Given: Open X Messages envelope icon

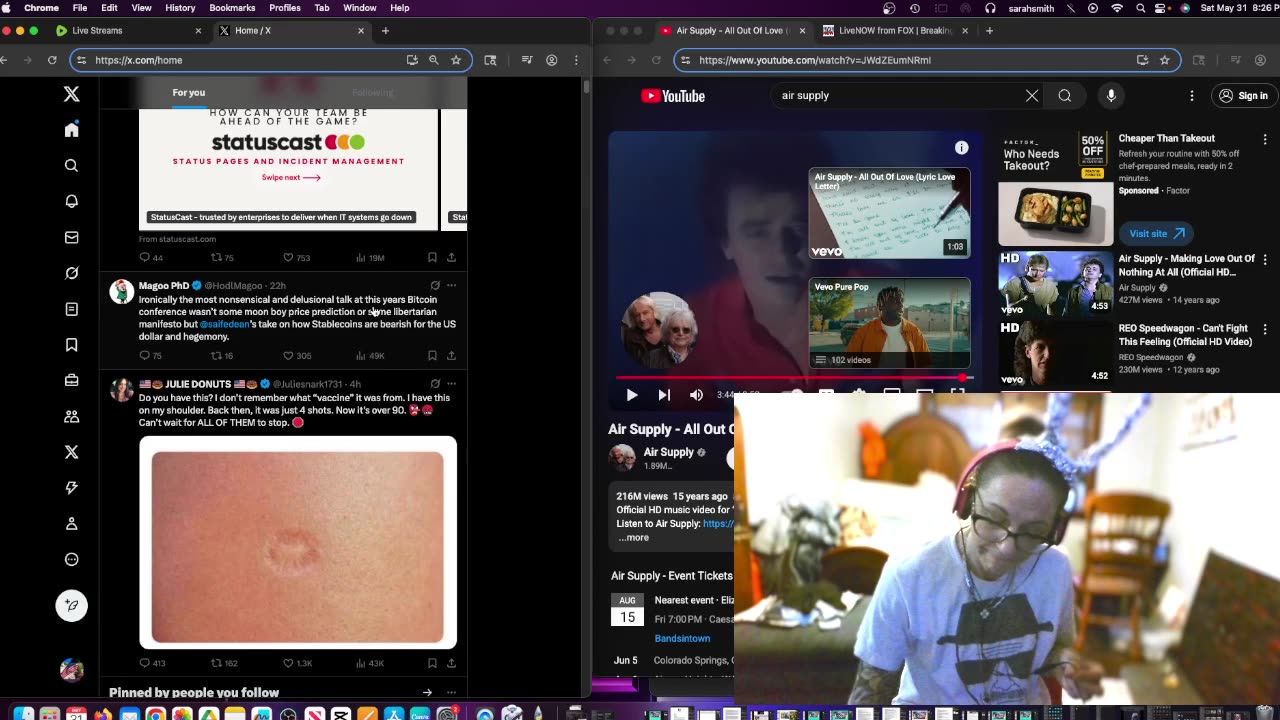Looking at the screenshot, I should [71, 238].
